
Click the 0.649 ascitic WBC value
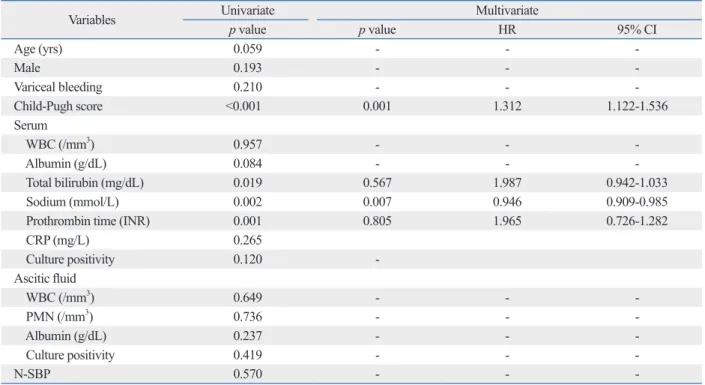point(247,298)
